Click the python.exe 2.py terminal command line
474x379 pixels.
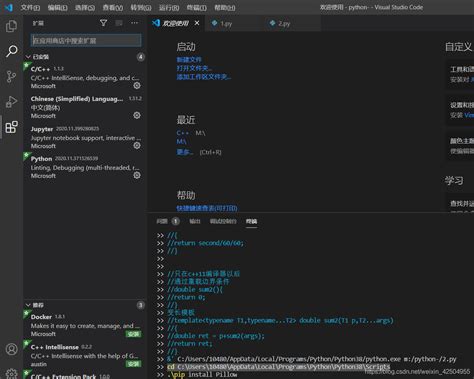(x=312, y=359)
